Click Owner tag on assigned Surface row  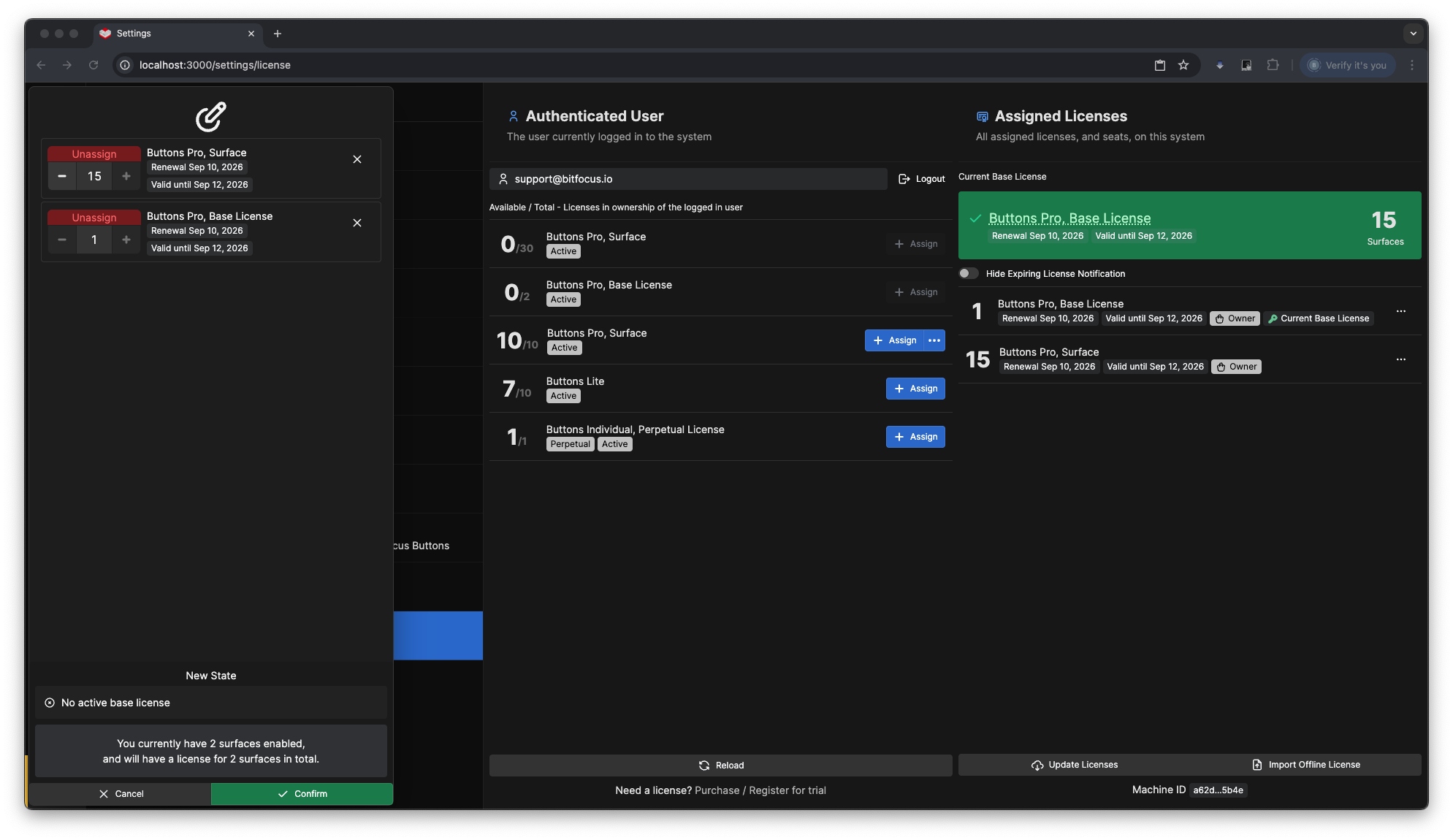point(1236,367)
